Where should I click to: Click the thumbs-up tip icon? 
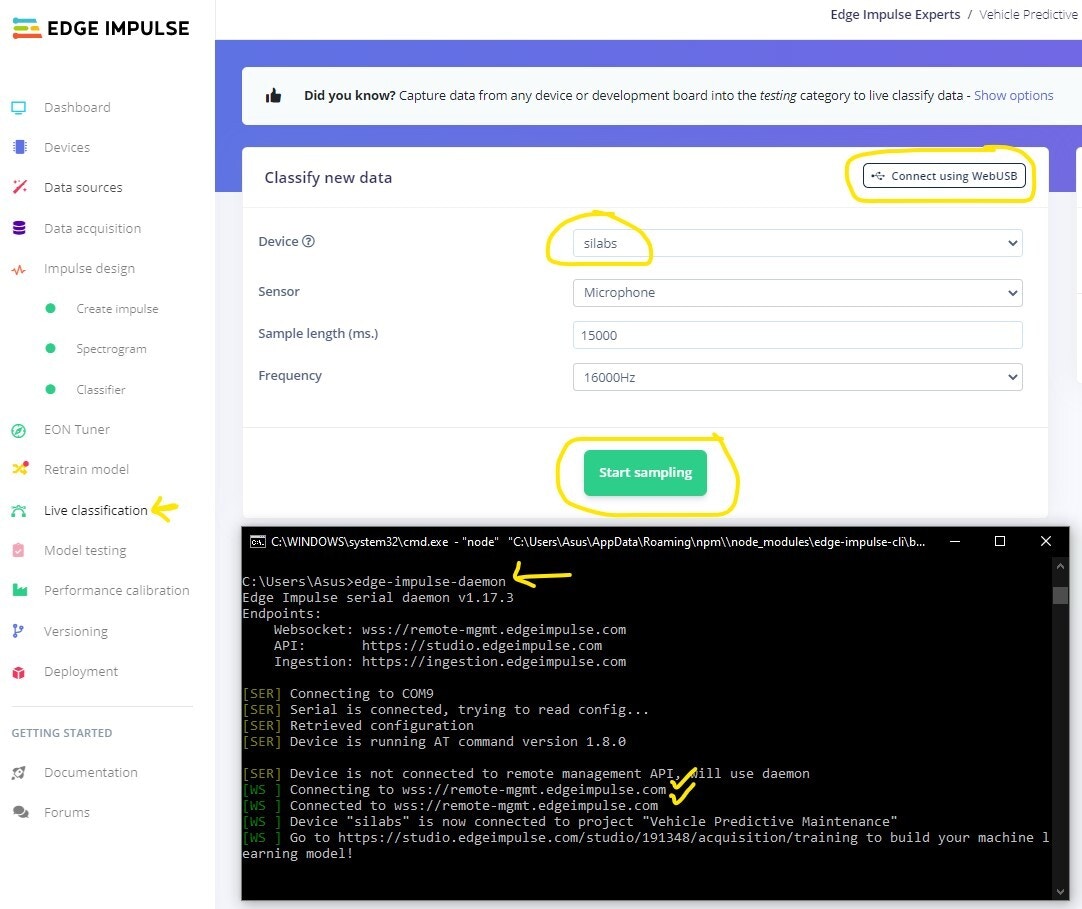pos(273,95)
